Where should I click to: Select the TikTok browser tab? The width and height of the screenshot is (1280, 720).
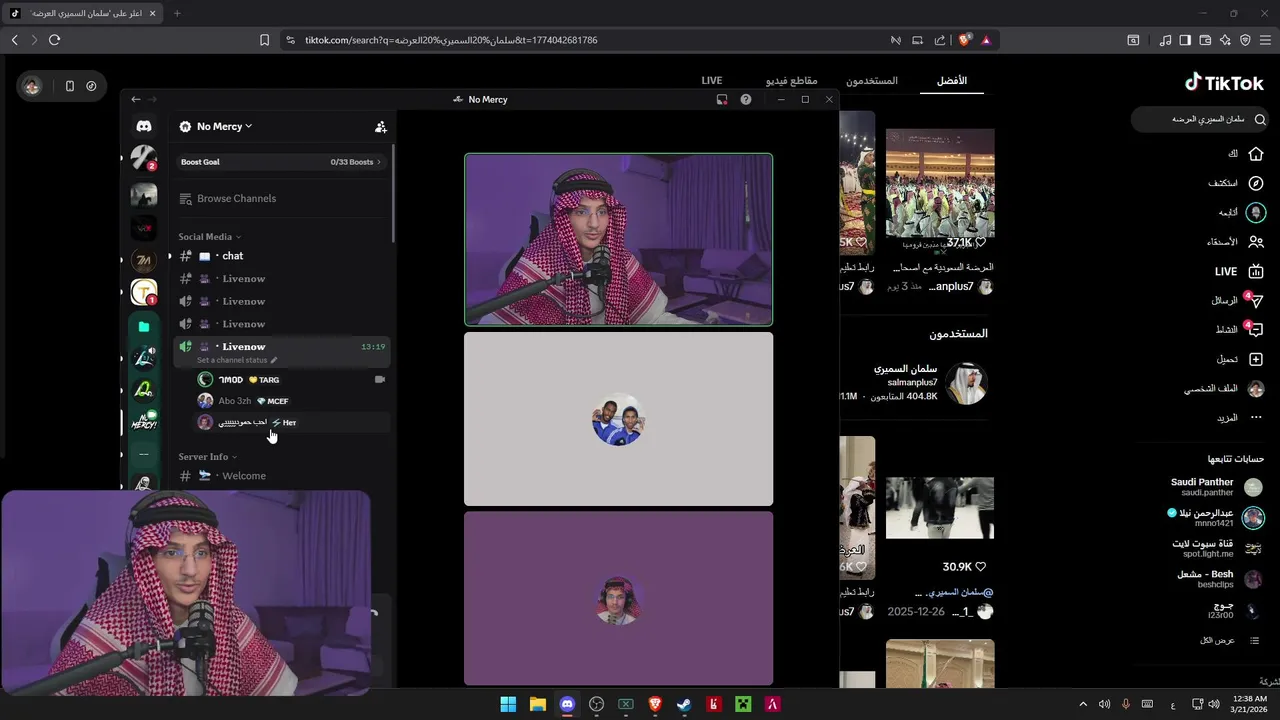tap(82, 13)
